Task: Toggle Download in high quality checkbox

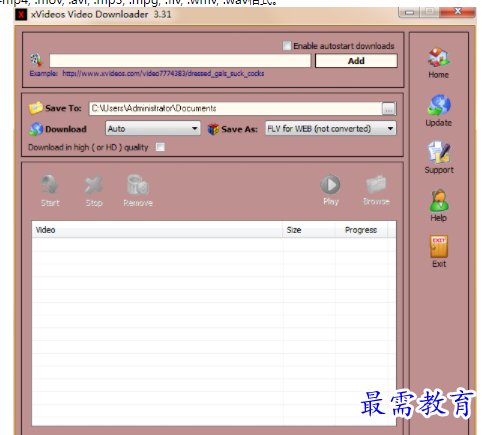Action: click(x=160, y=147)
